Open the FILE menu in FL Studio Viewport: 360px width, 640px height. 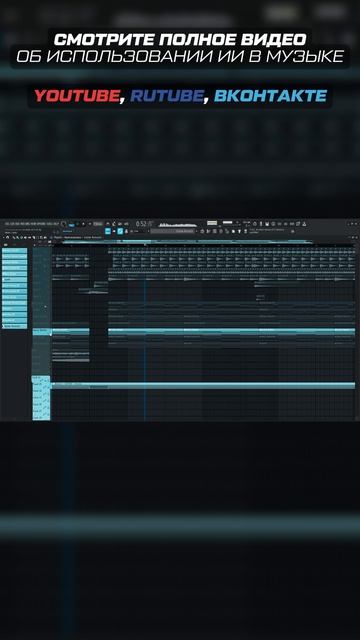click(x=7, y=224)
